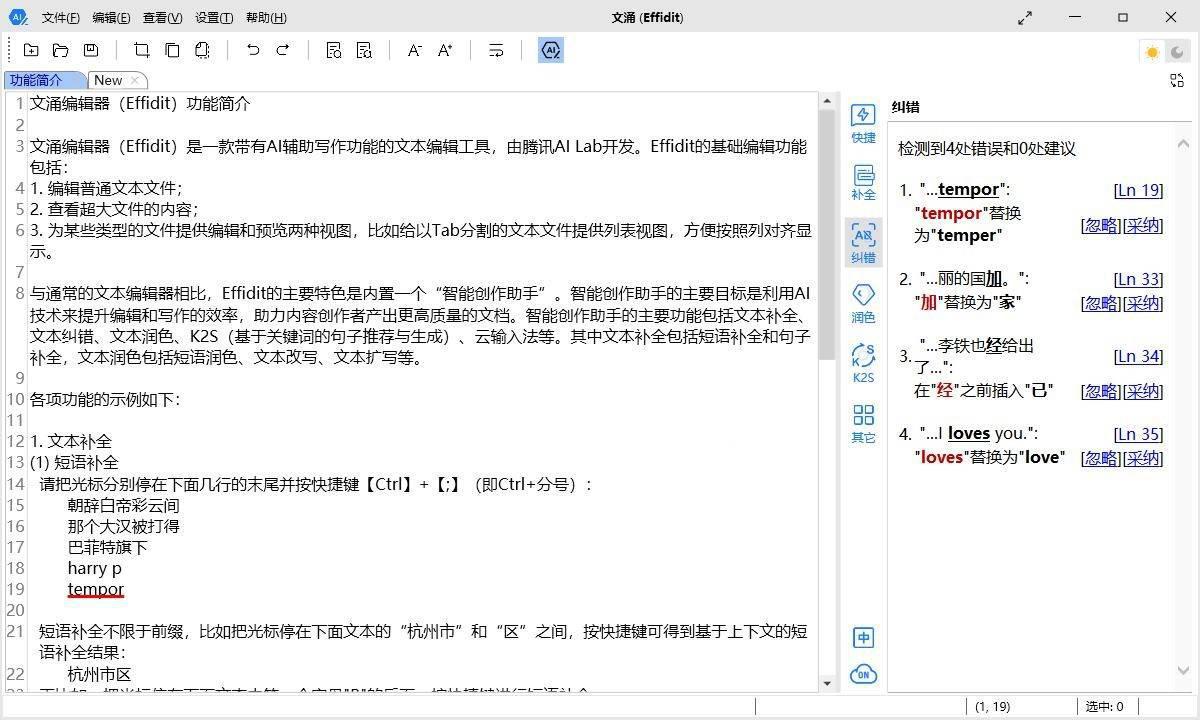1200x720 pixels.
Task: Accept the loves to love correction
Action: [x=1143, y=458]
